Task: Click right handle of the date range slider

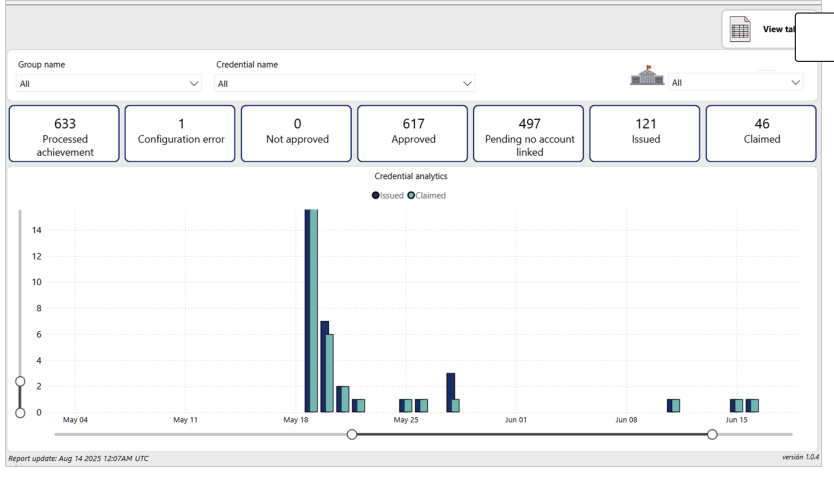Action: (x=712, y=434)
